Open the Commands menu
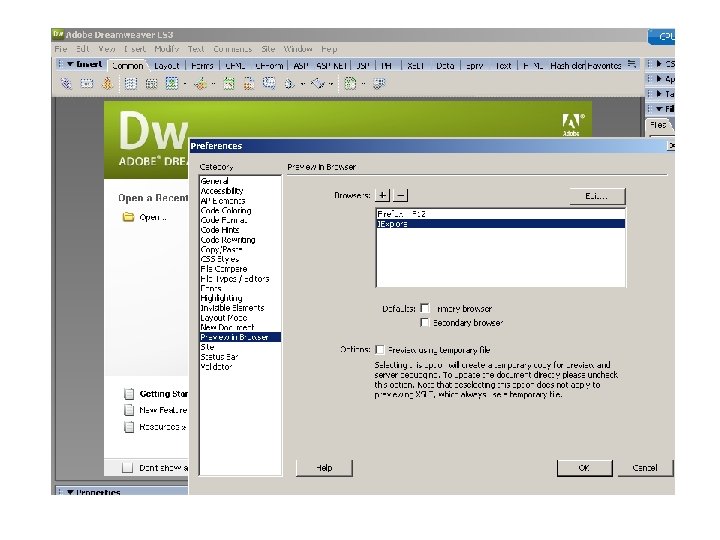720x540 pixels. click(232, 49)
